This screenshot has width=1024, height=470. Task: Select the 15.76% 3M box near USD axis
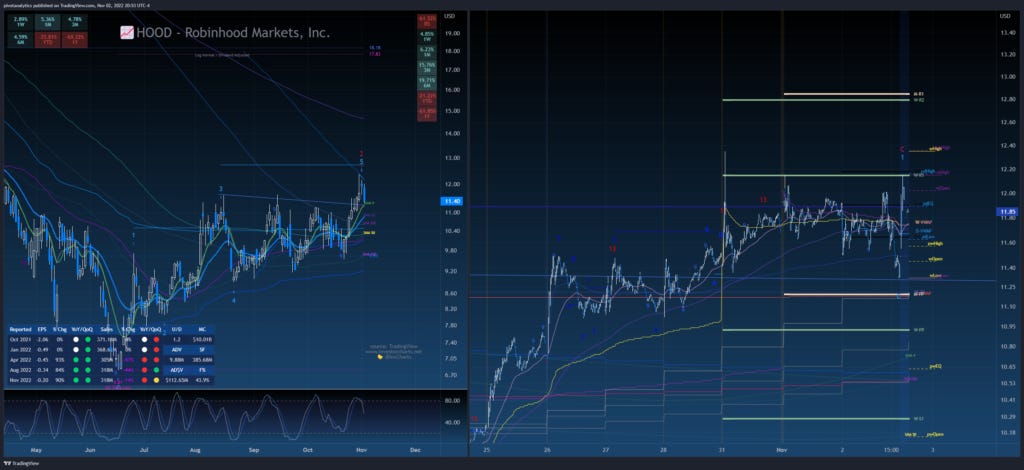[x=427, y=67]
